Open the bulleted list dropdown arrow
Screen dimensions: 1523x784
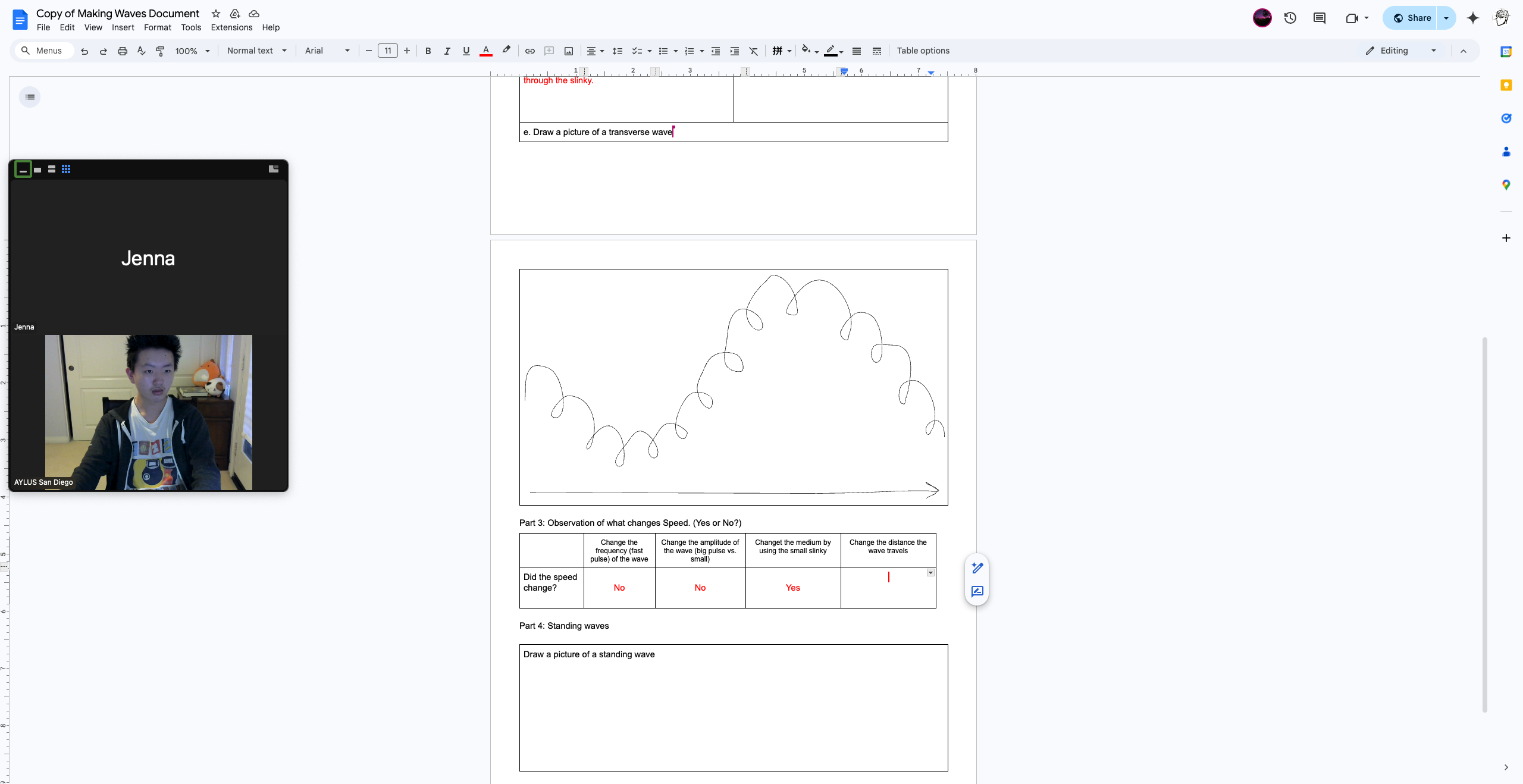(675, 51)
